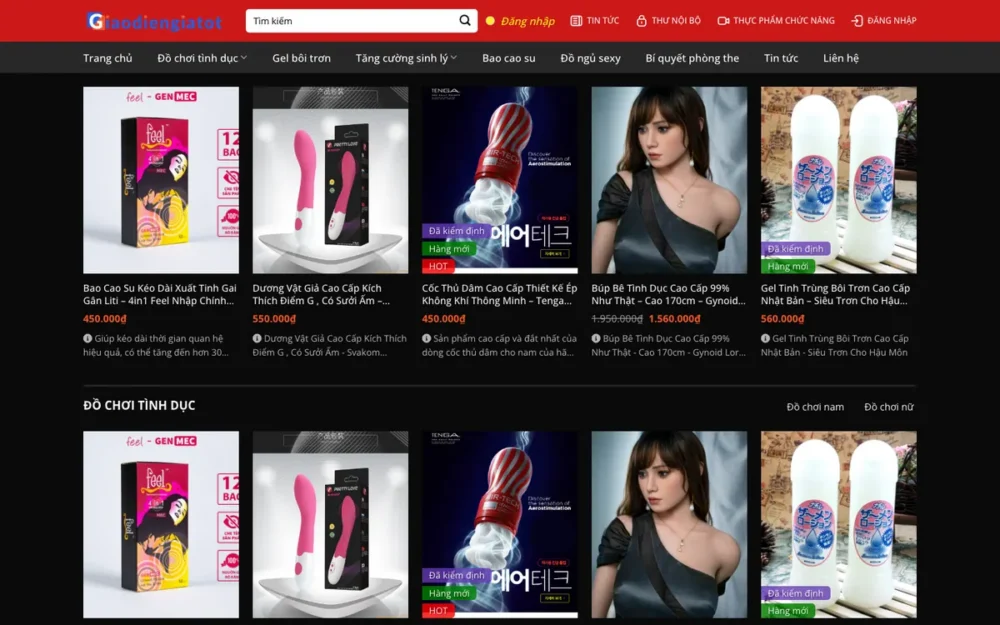Open the Trang chủ menu item
The width and height of the screenshot is (1000, 625).
(108, 58)
